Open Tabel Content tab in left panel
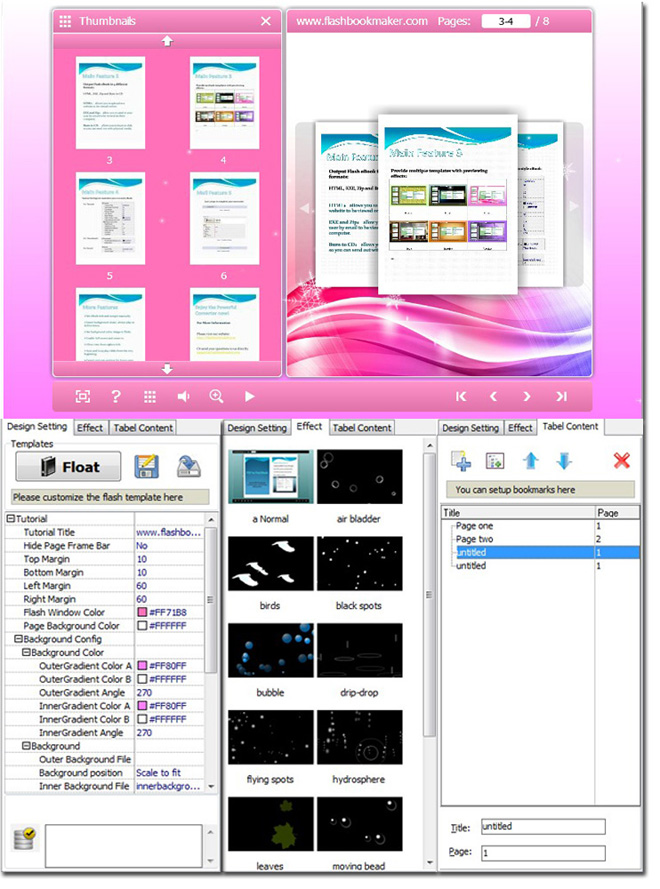 point(143,428)
